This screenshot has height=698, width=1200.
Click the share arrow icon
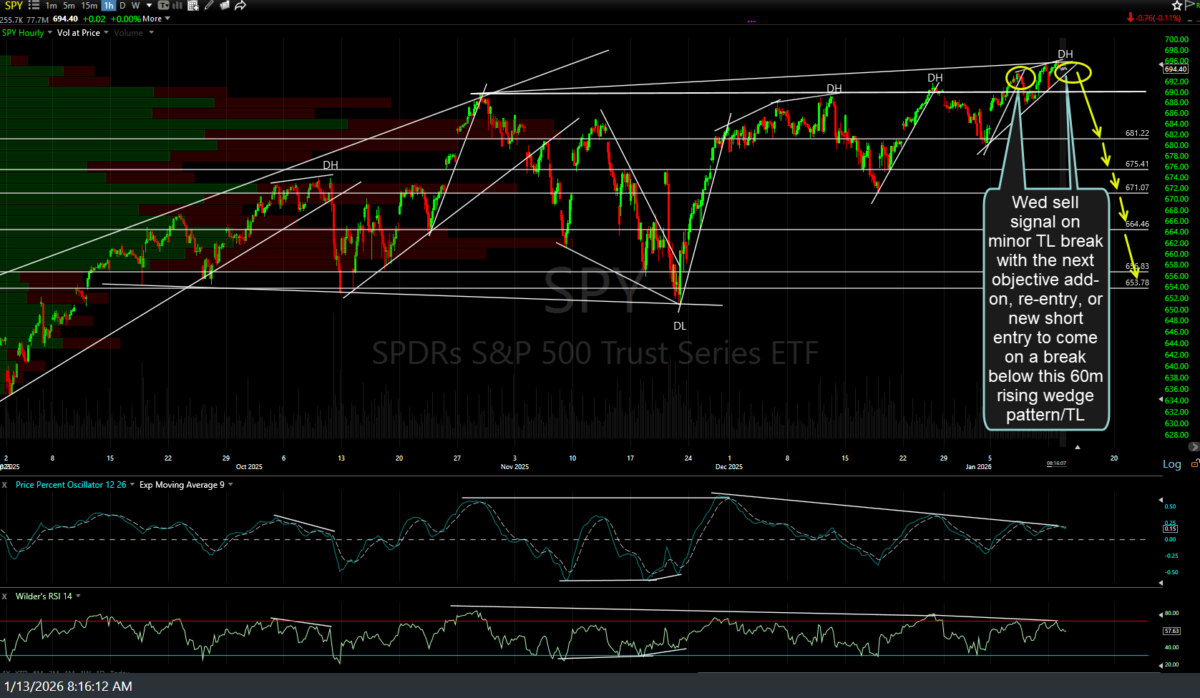click(x=241, y=6)
